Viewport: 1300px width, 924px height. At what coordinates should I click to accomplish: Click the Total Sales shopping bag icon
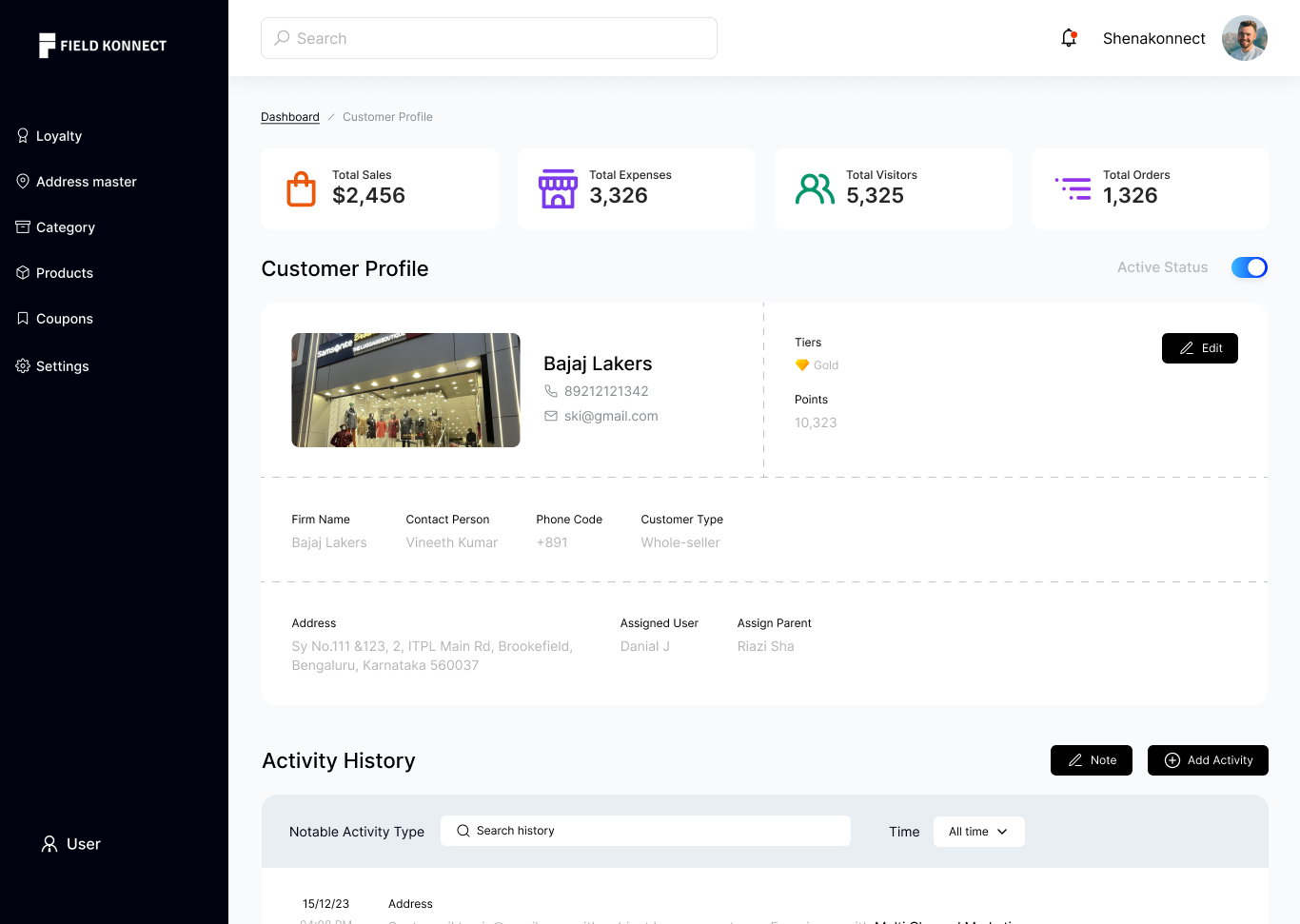coord(302,188)
